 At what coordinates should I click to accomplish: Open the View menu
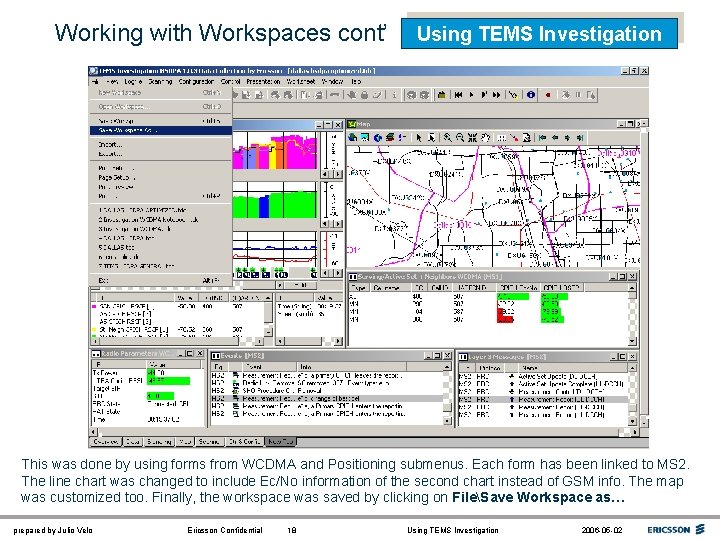coord(112,81)
